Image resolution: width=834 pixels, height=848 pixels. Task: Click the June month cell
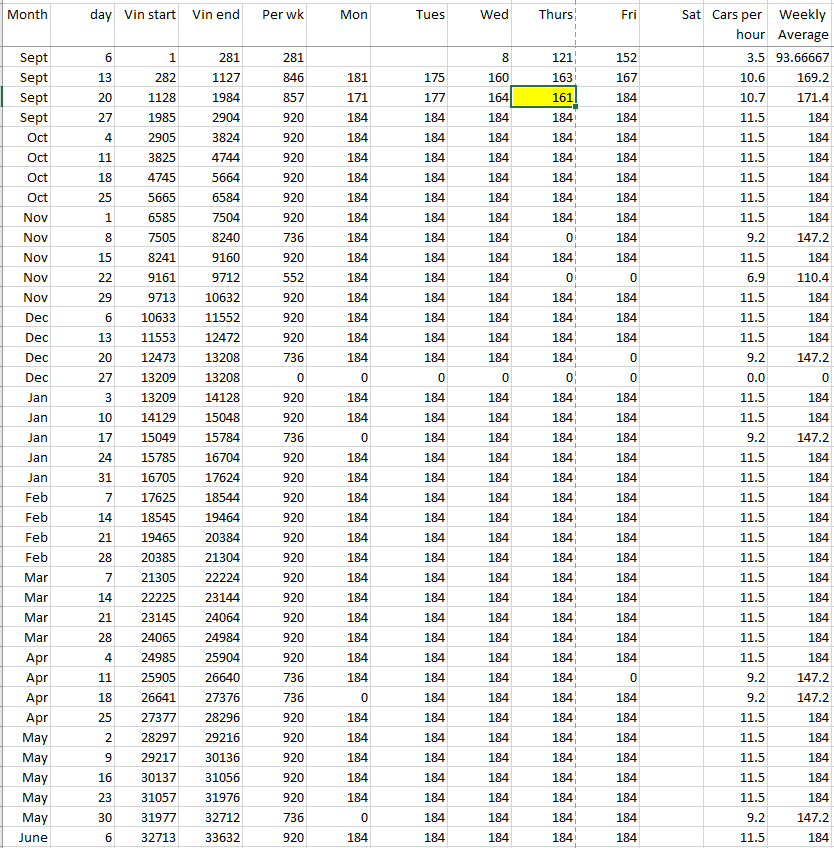click(27, 837)
